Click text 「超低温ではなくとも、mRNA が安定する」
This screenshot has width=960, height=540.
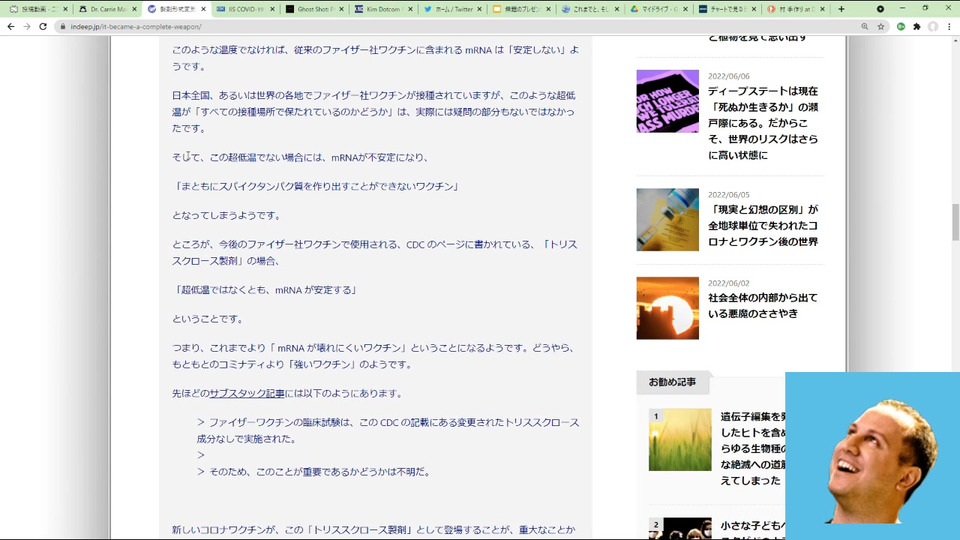click(264, 290)
